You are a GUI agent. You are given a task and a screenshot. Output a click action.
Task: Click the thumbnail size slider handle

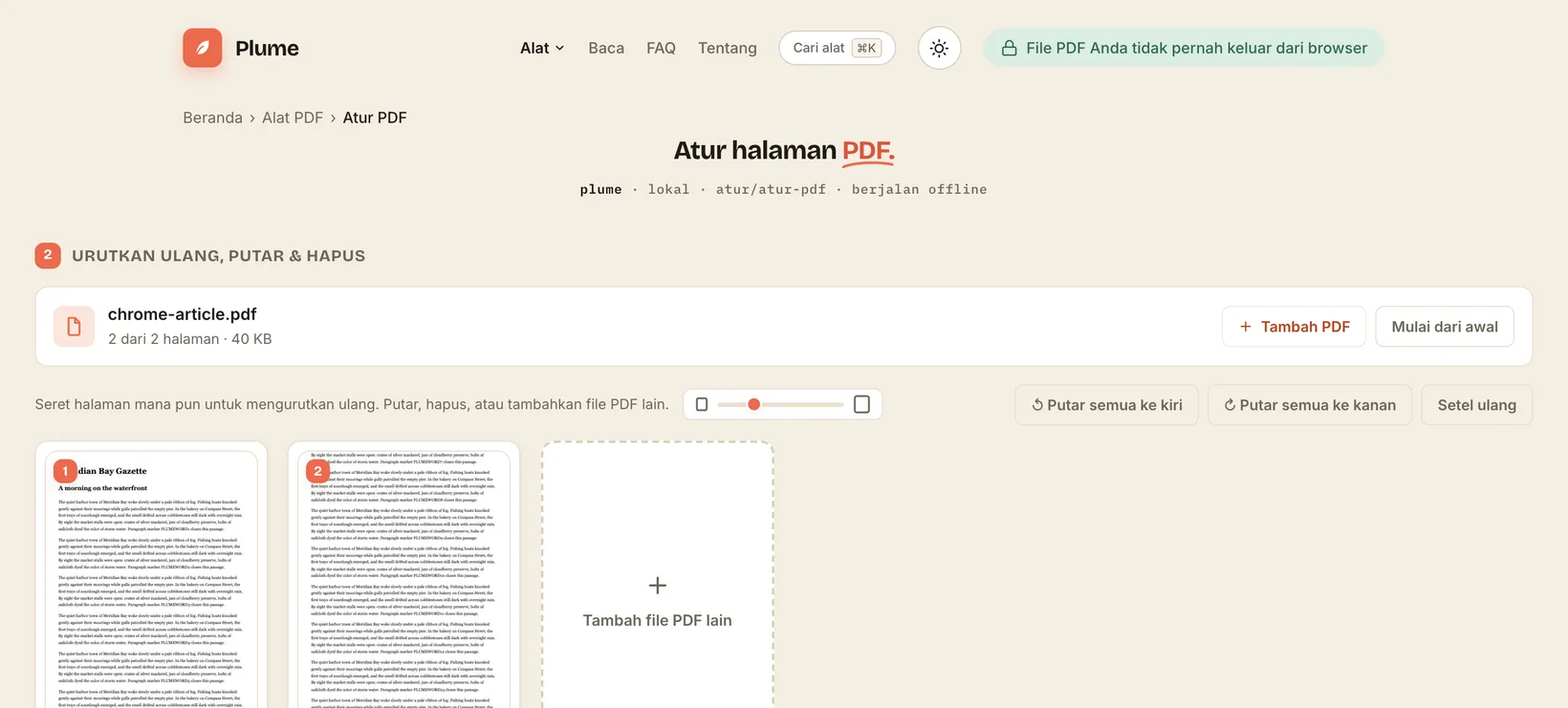(x=753, y=404)
